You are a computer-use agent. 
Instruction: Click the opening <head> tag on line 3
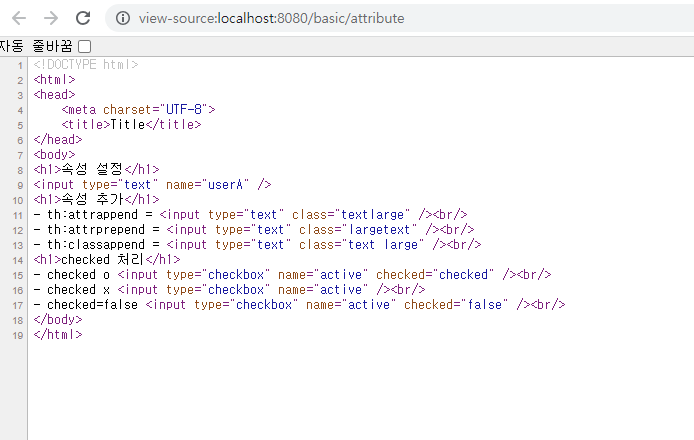tap(54, 95)
